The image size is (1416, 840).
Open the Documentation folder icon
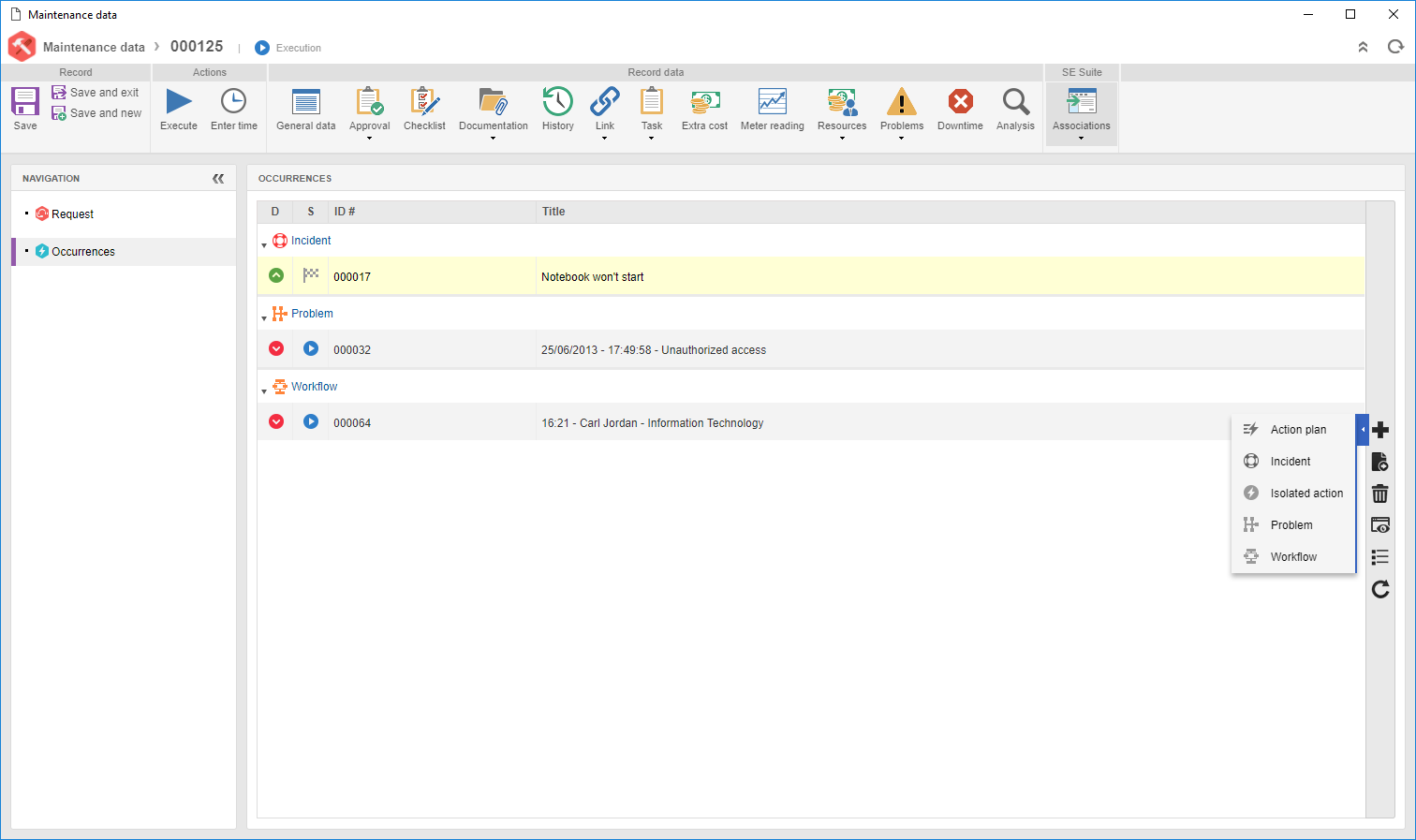[493, 101]
